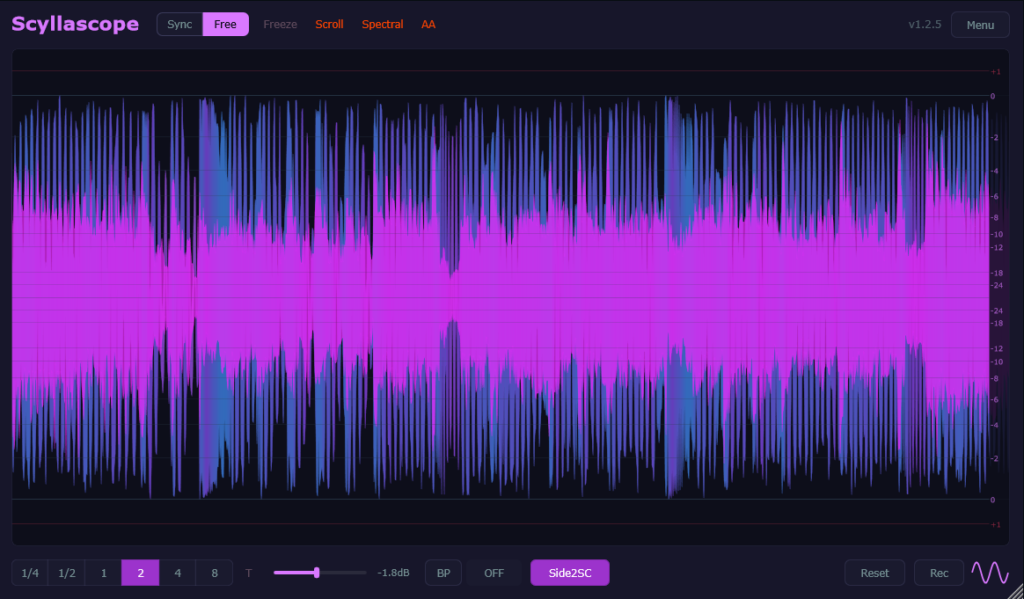Toggle the Side2SC button
Image resolution: width=1024 pixels, height=599 pixels.
coord(569,573)
